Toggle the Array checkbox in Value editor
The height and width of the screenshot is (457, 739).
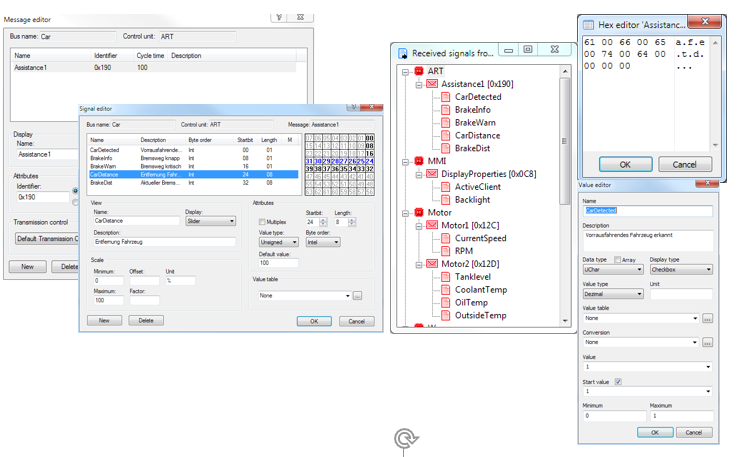click(616, 259)
